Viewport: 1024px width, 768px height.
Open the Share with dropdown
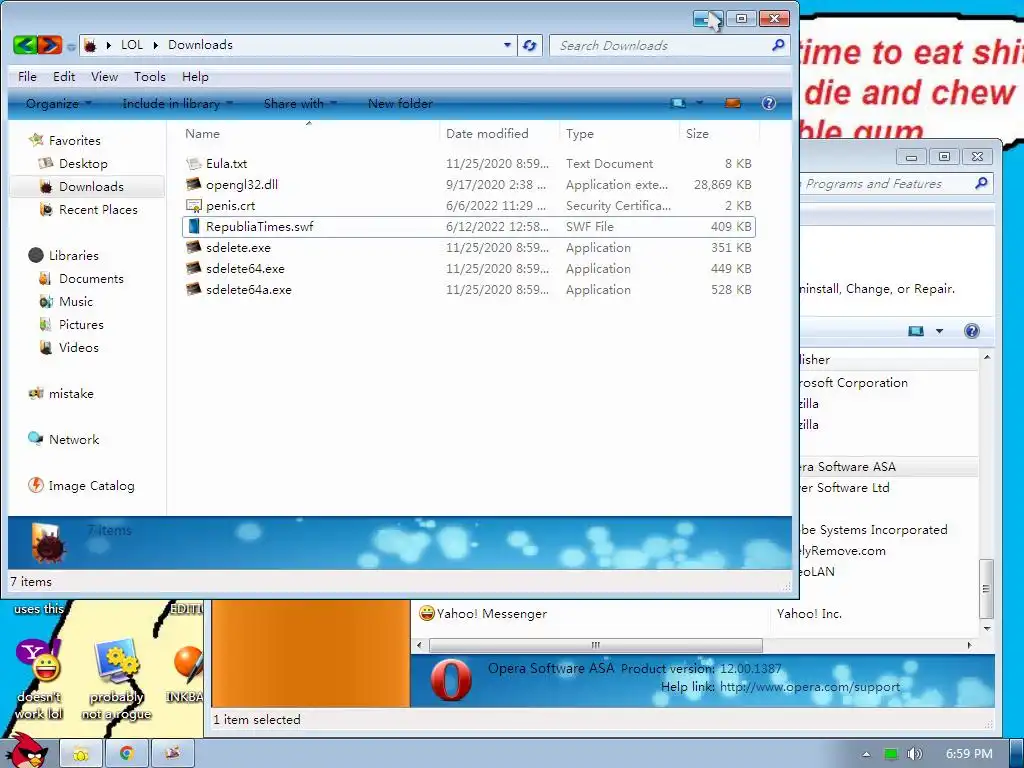300,104
